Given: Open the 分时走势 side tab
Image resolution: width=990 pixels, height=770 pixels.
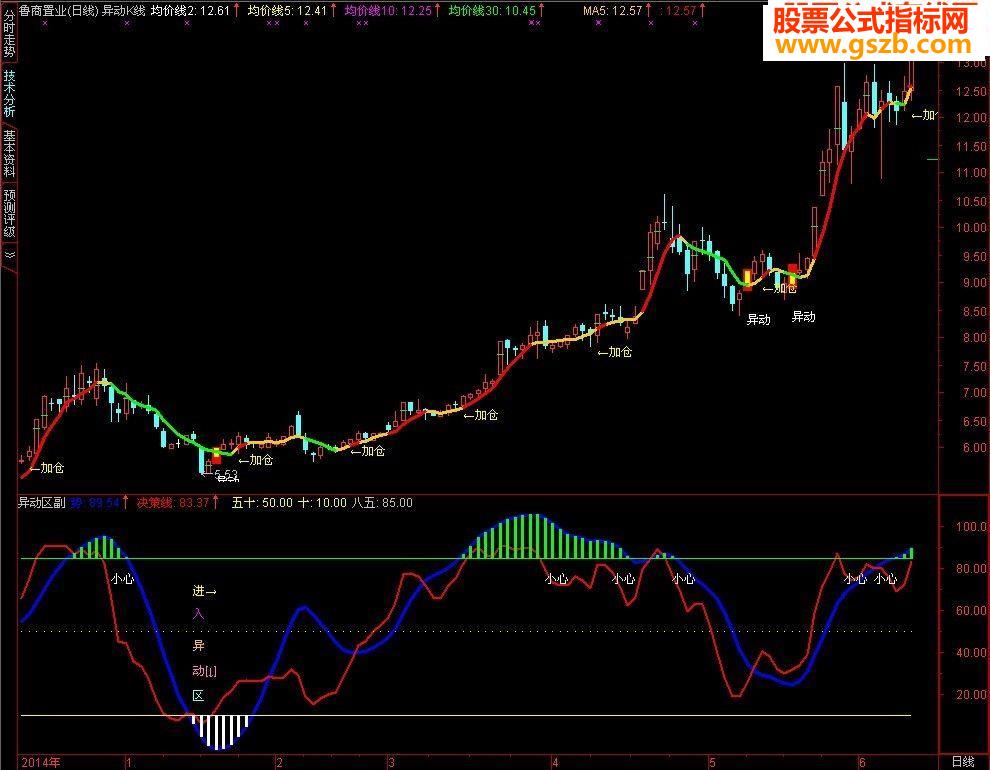Looking at the screenshot, I should [9, 32].
